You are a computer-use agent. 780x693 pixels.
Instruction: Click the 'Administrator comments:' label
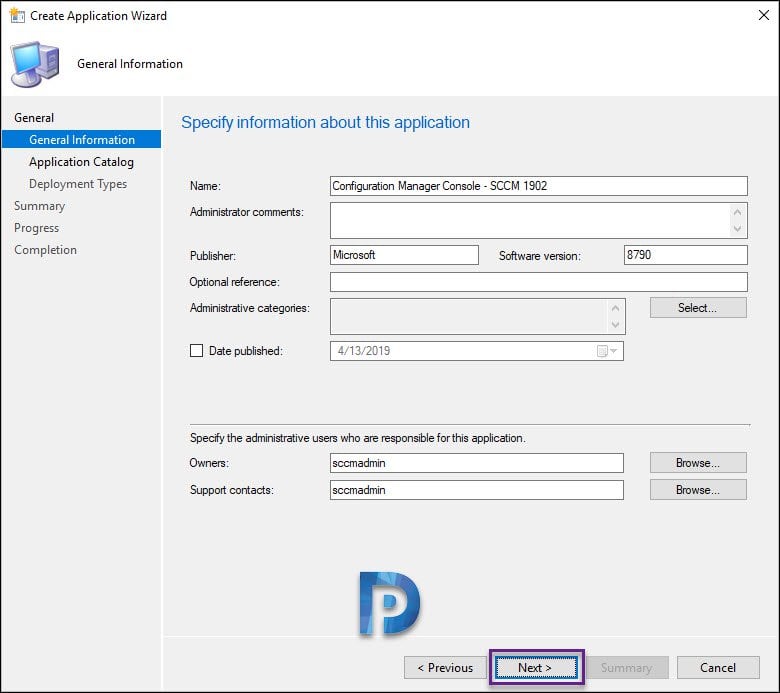click(247, 212)
